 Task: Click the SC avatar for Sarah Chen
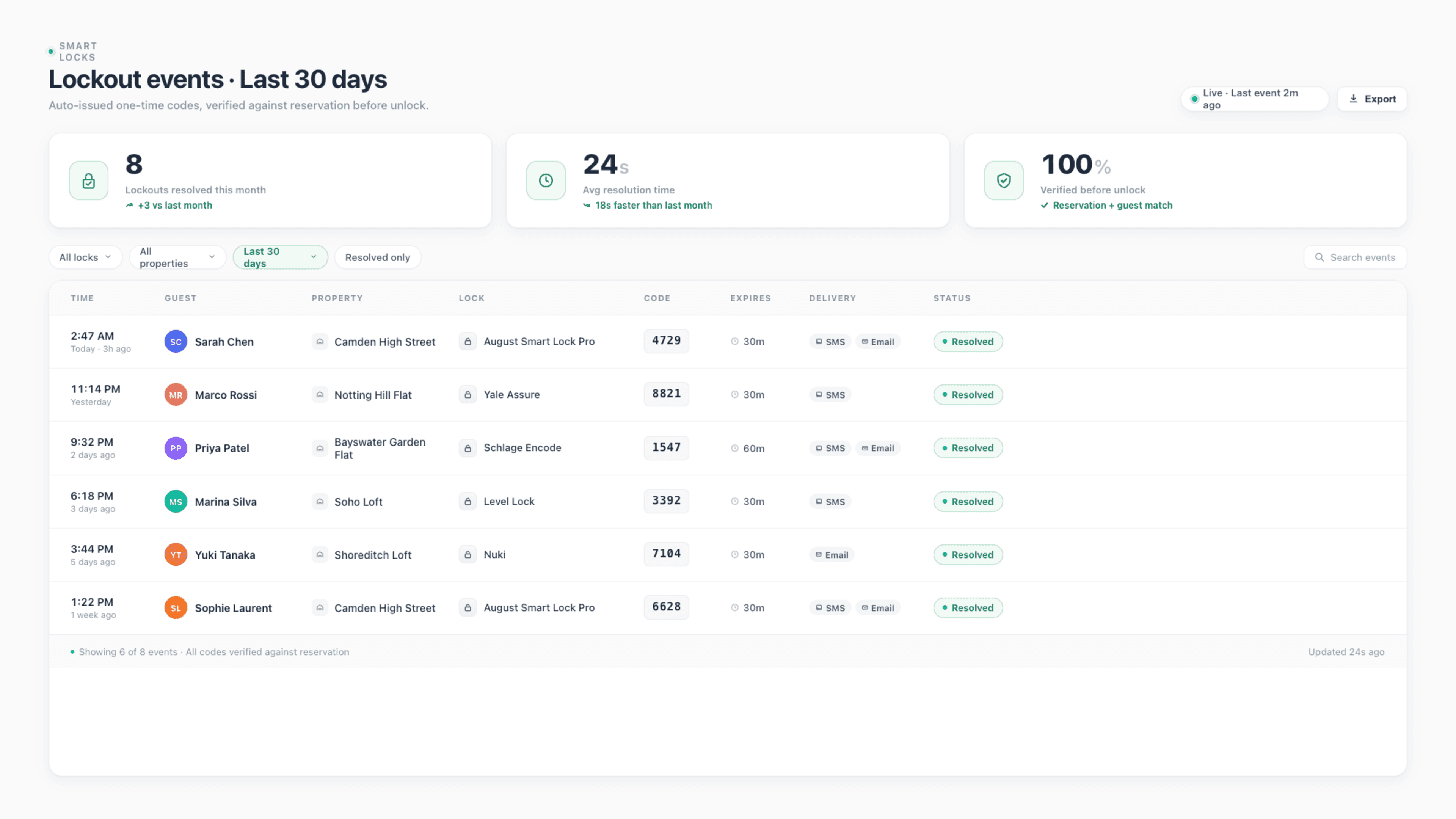coord(176,341)
